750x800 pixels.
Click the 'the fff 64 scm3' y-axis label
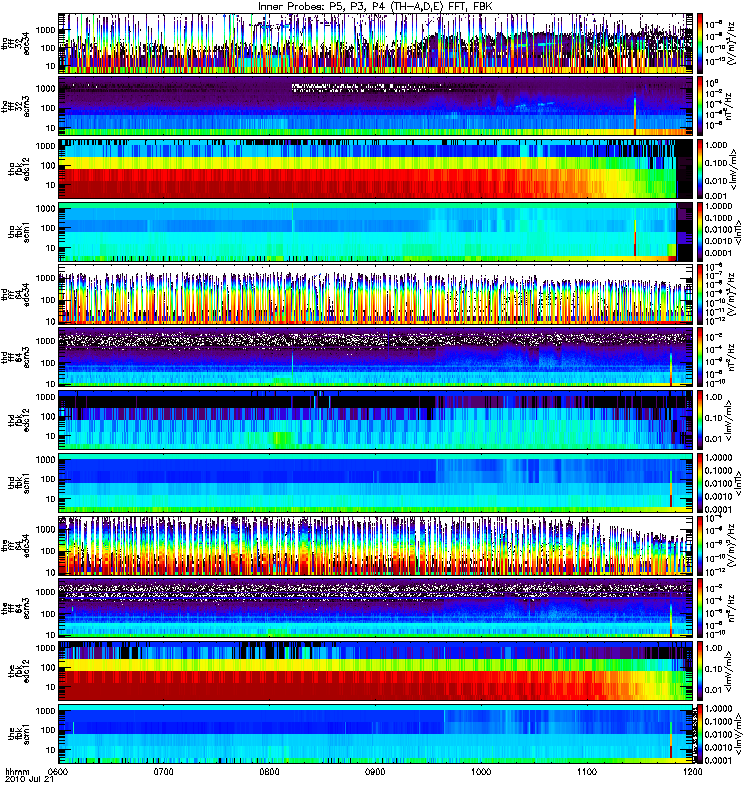coord(15,608)
